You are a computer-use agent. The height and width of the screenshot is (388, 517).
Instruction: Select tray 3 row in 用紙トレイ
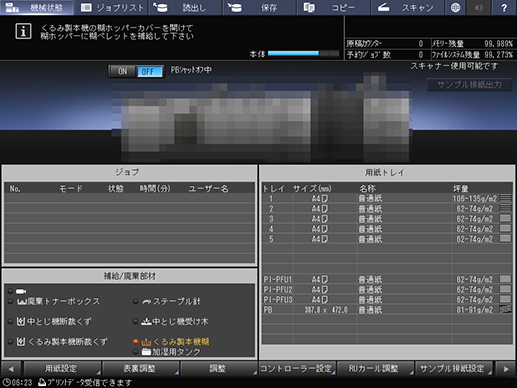[387, 219]
